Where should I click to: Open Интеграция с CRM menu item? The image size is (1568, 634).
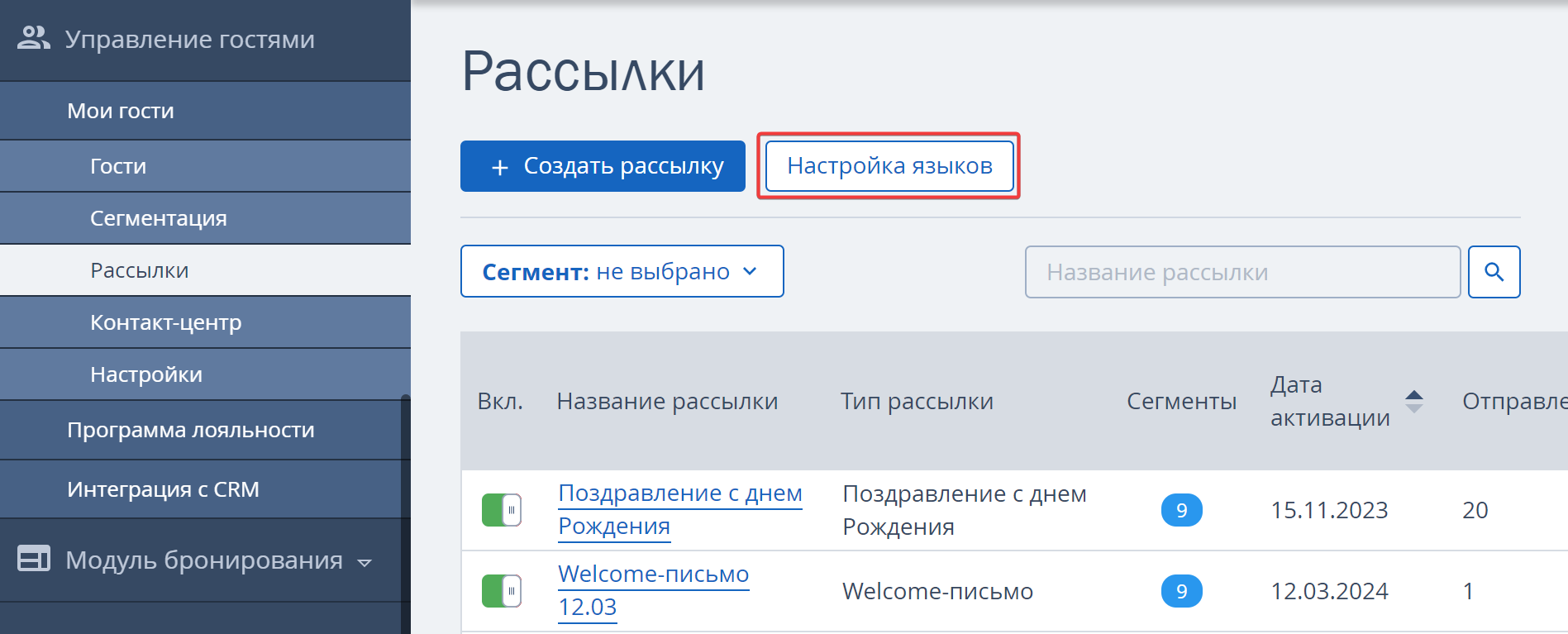tap(200, 489)
